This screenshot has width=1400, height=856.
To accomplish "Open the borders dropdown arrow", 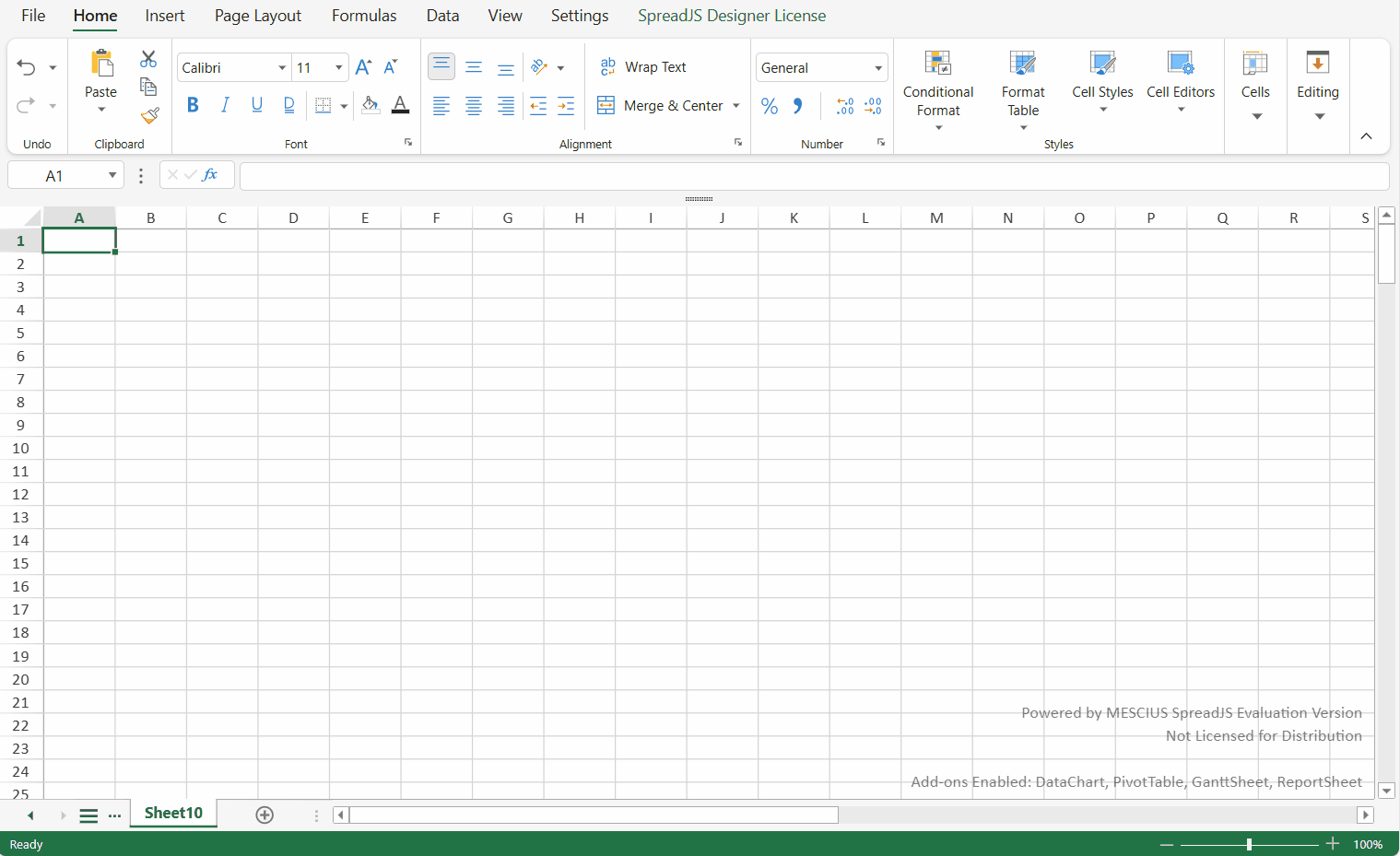I will point(344,106).
